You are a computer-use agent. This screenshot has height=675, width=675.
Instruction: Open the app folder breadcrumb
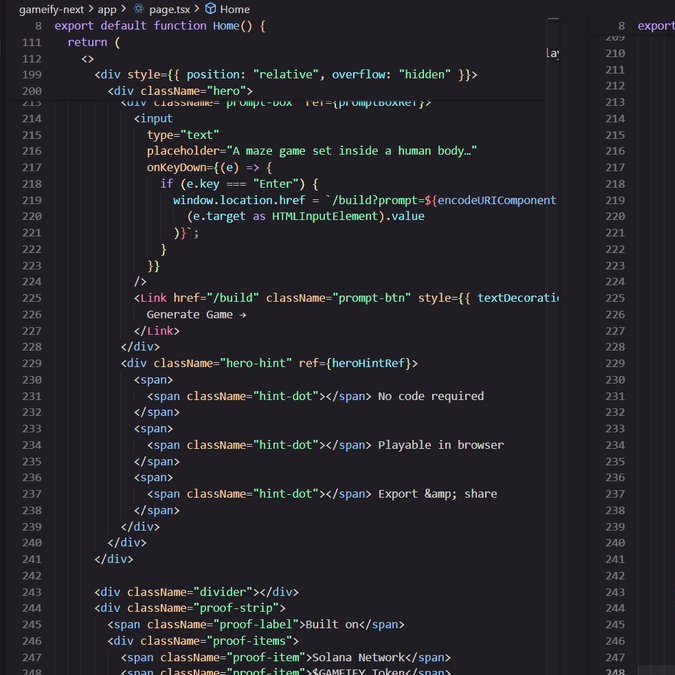[x=107, y=9]
